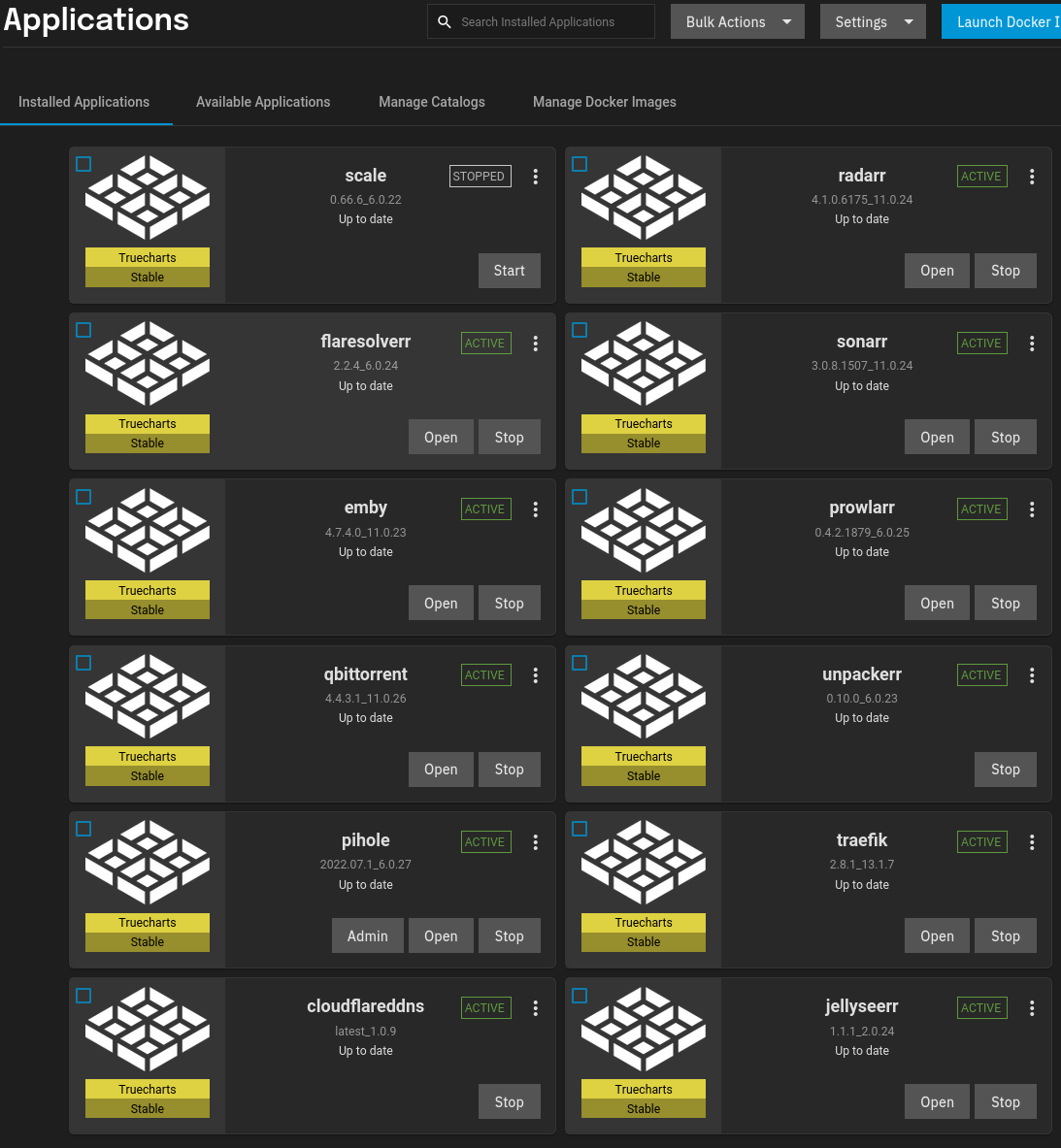Open the three-dot menu for unpackerr
This screenshot has width=1061, height=1148.
tap(1032, 675)
